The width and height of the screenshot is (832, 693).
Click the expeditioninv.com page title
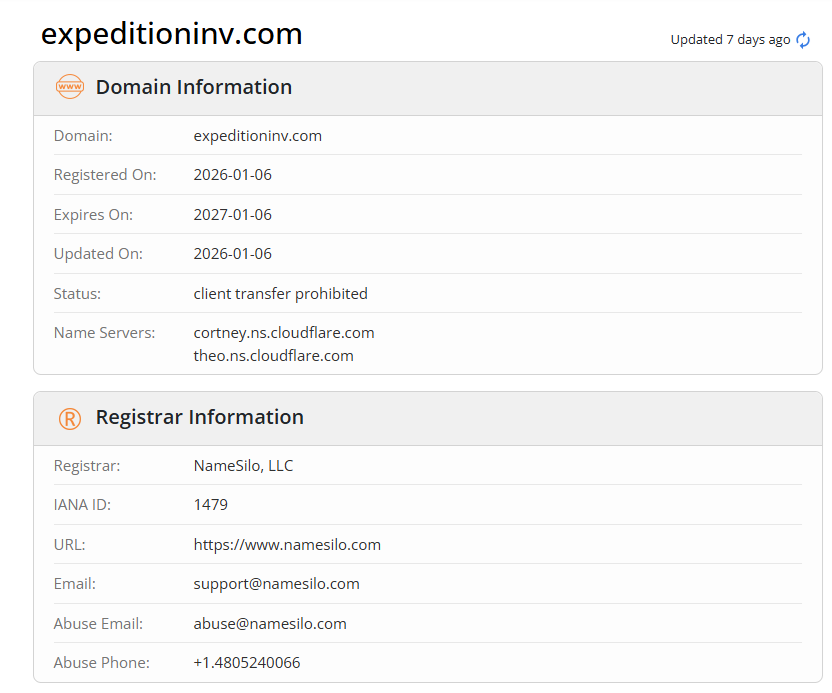[x=171, y=34]
